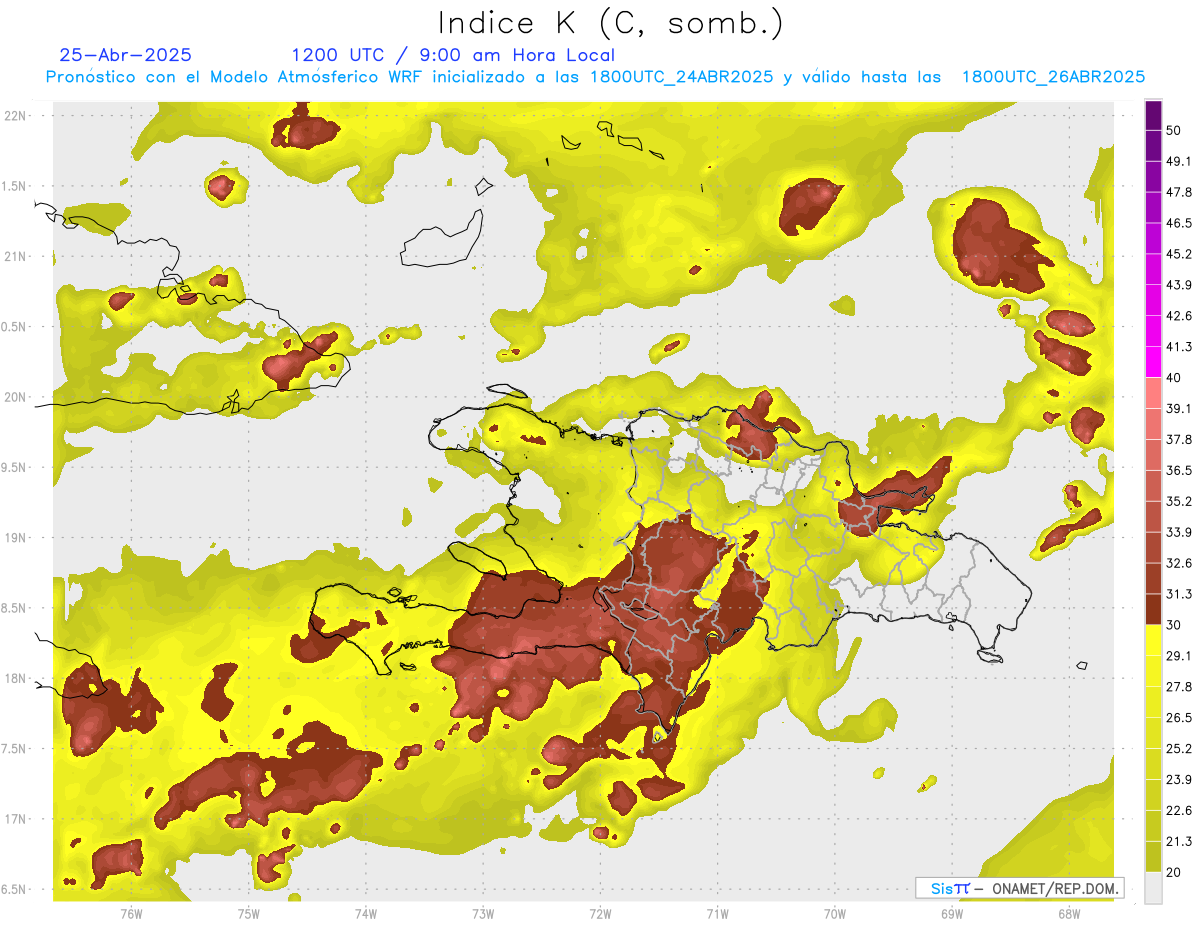Click the "35.2" color bar label
The width and height of the screenshot is (1200, 927).
pos(1179,502)
